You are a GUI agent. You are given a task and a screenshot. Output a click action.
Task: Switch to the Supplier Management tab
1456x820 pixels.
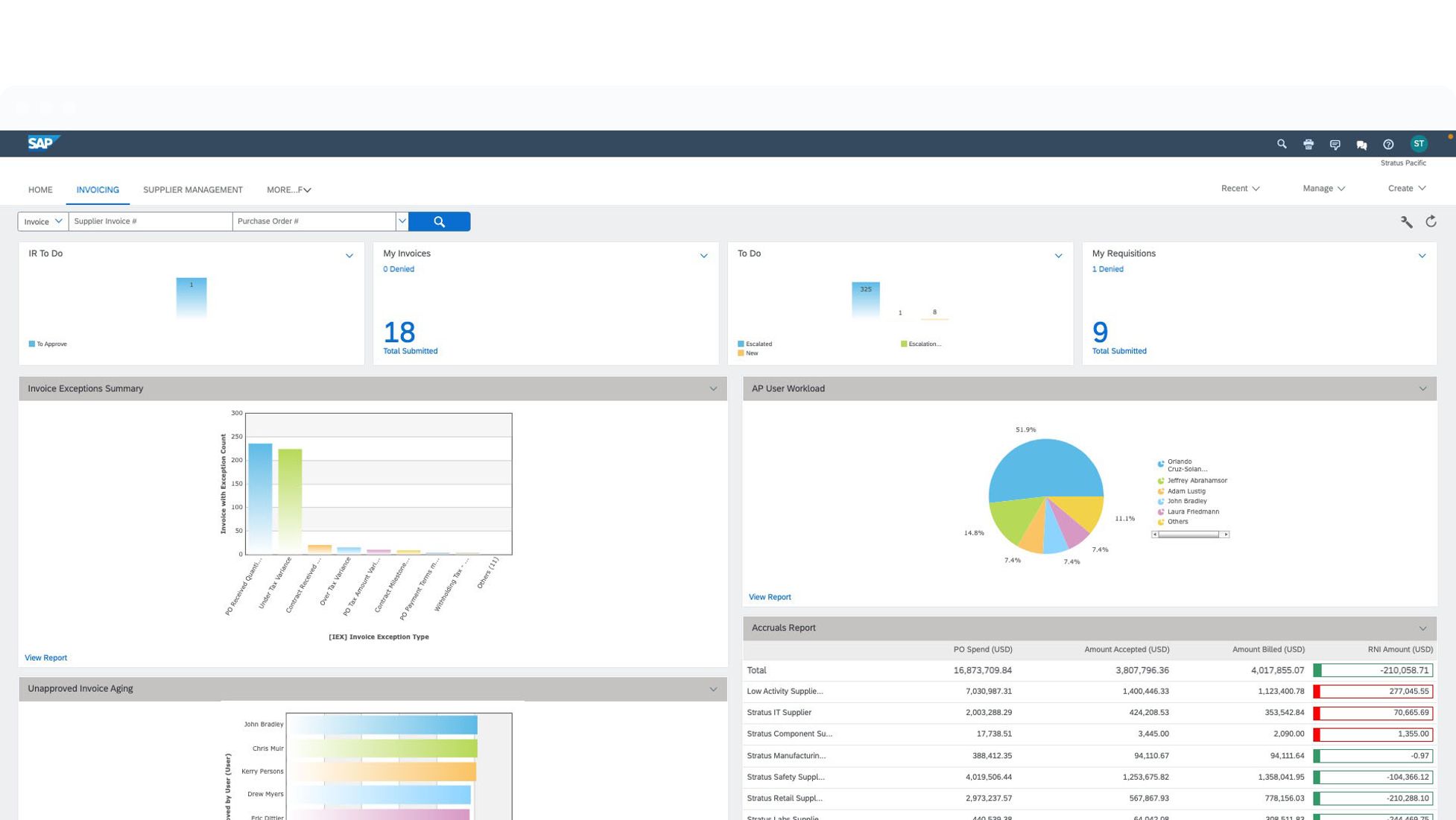(x=192, y=190)
